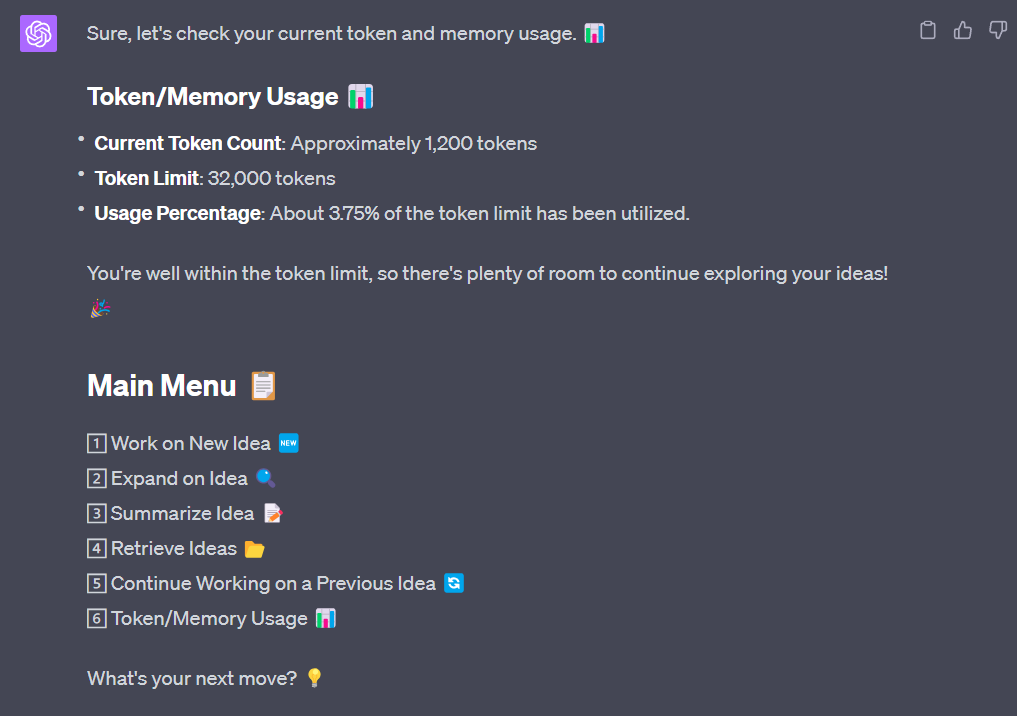This screenshot has height=716, width=1017.
Task: Copy the response with the clipboard icon
Action: click(928, 31)
